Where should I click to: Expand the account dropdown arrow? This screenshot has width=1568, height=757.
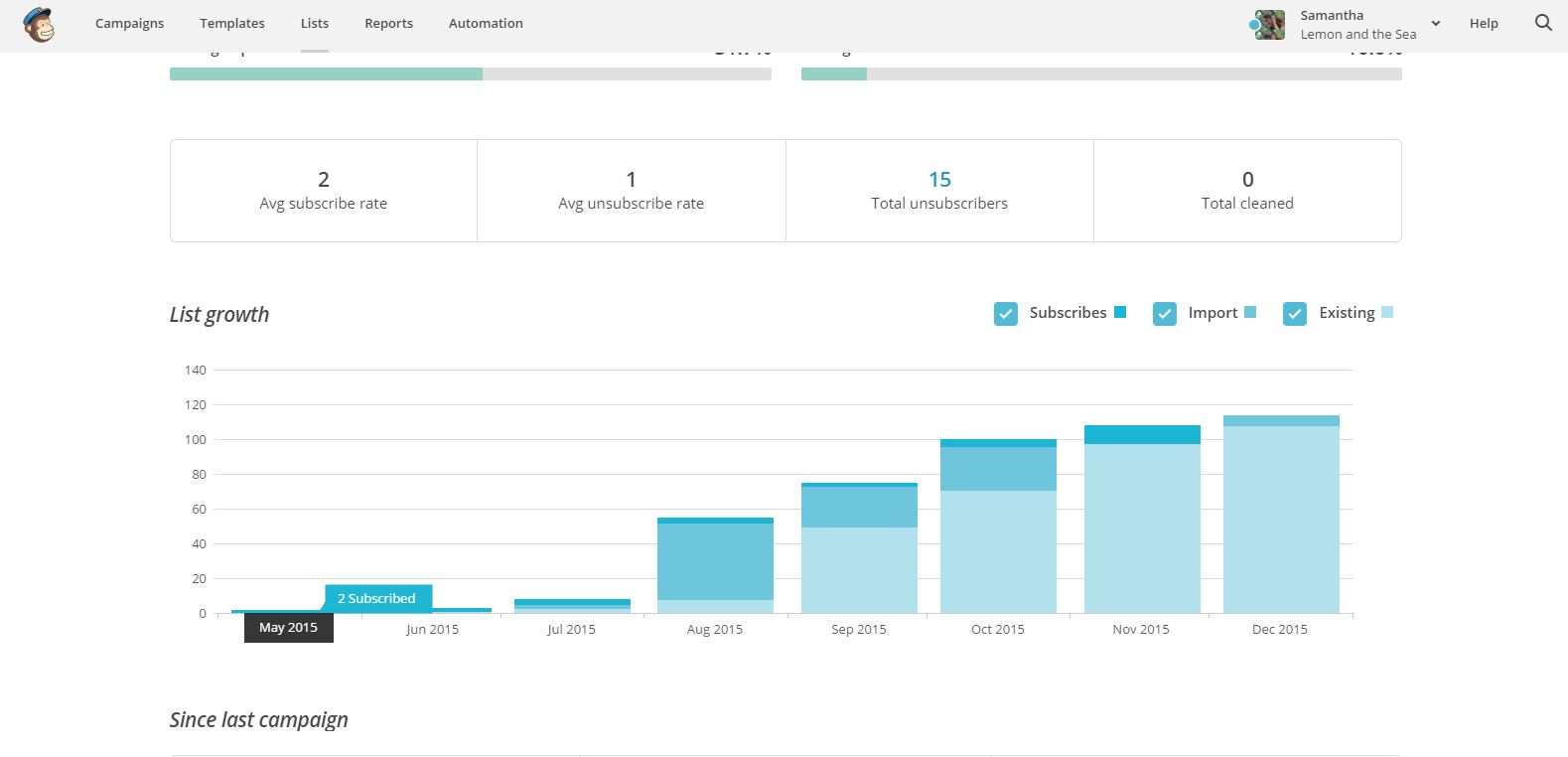pos(1436,23)
